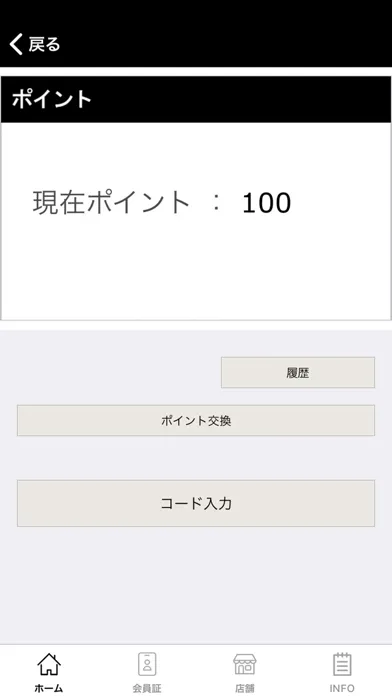The width and height of the screenshot is (392, 696).
Task: Select the ポイント交換 button
Action: [x=196, y=420]
